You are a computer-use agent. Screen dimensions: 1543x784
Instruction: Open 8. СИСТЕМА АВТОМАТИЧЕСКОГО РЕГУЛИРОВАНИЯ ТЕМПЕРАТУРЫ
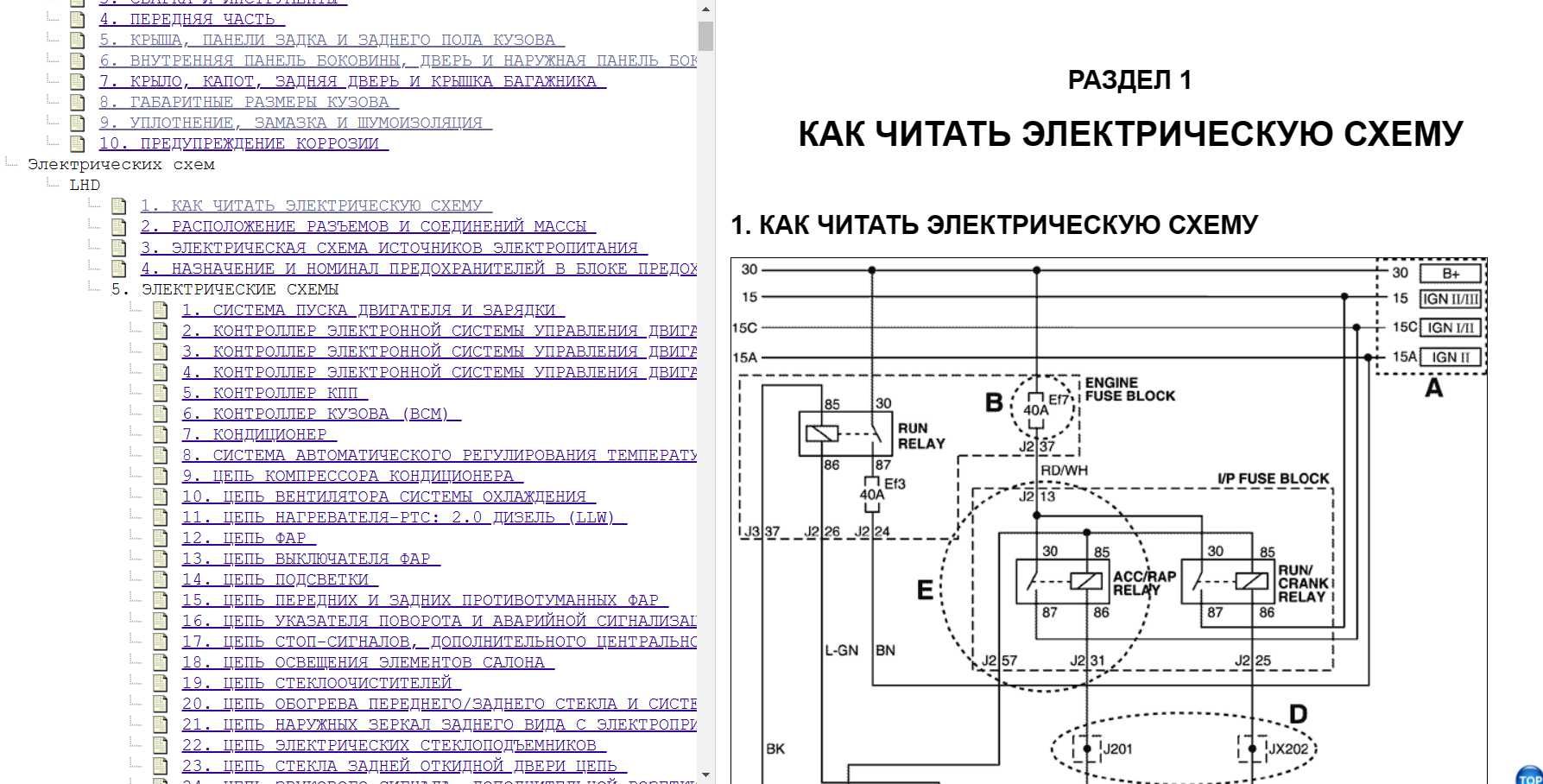coord(439,455)
